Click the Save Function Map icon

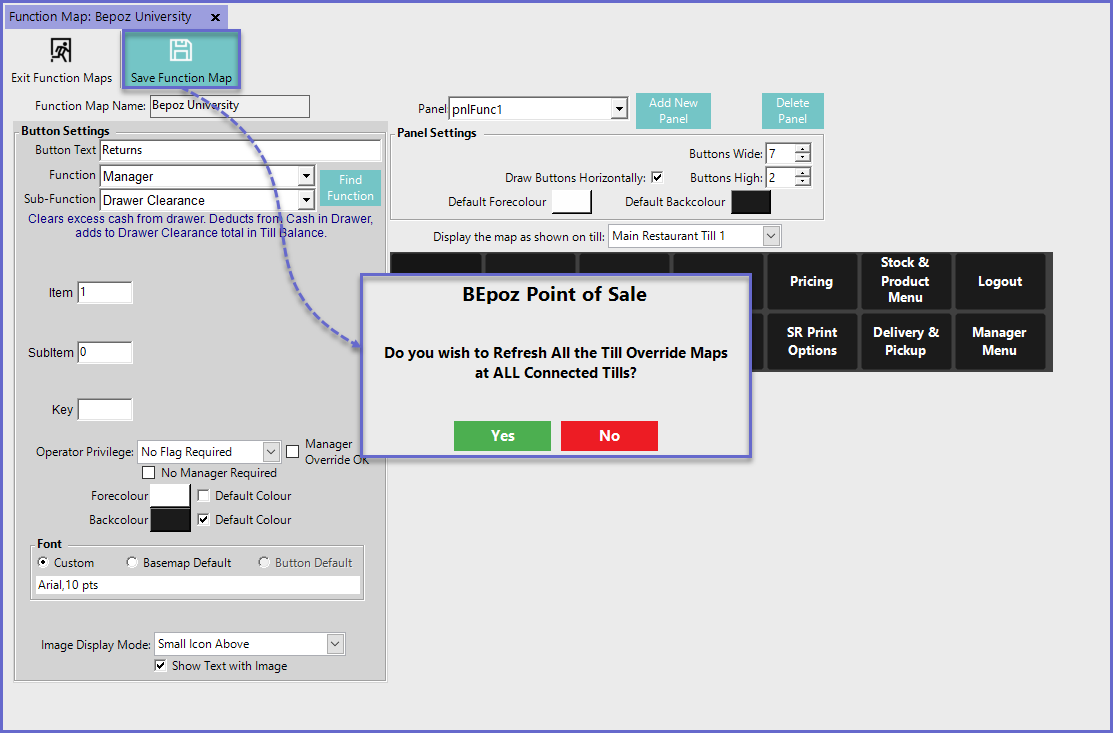coord(180,51)
